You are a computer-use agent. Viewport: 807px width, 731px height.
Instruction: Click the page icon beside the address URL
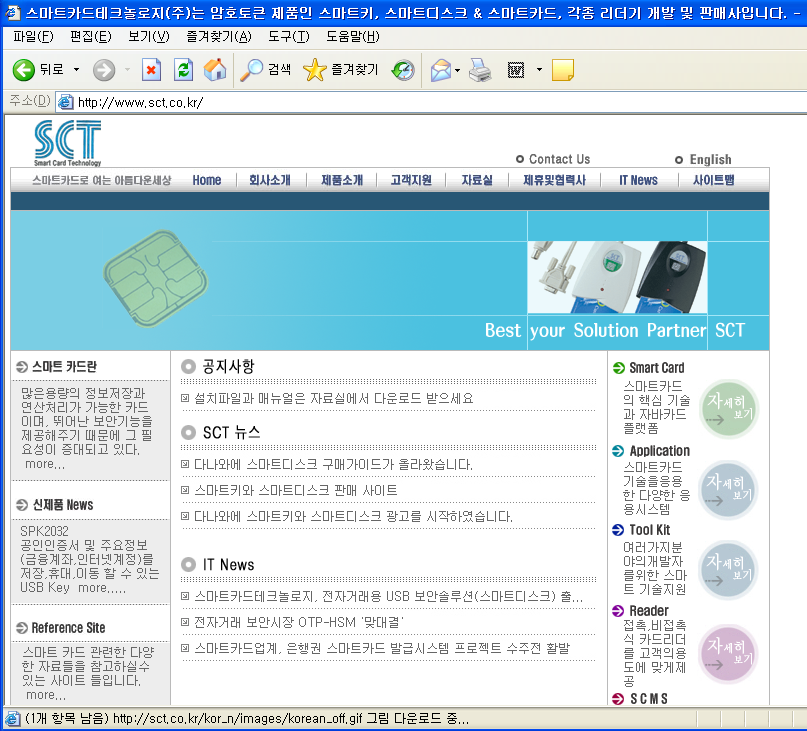65,102
